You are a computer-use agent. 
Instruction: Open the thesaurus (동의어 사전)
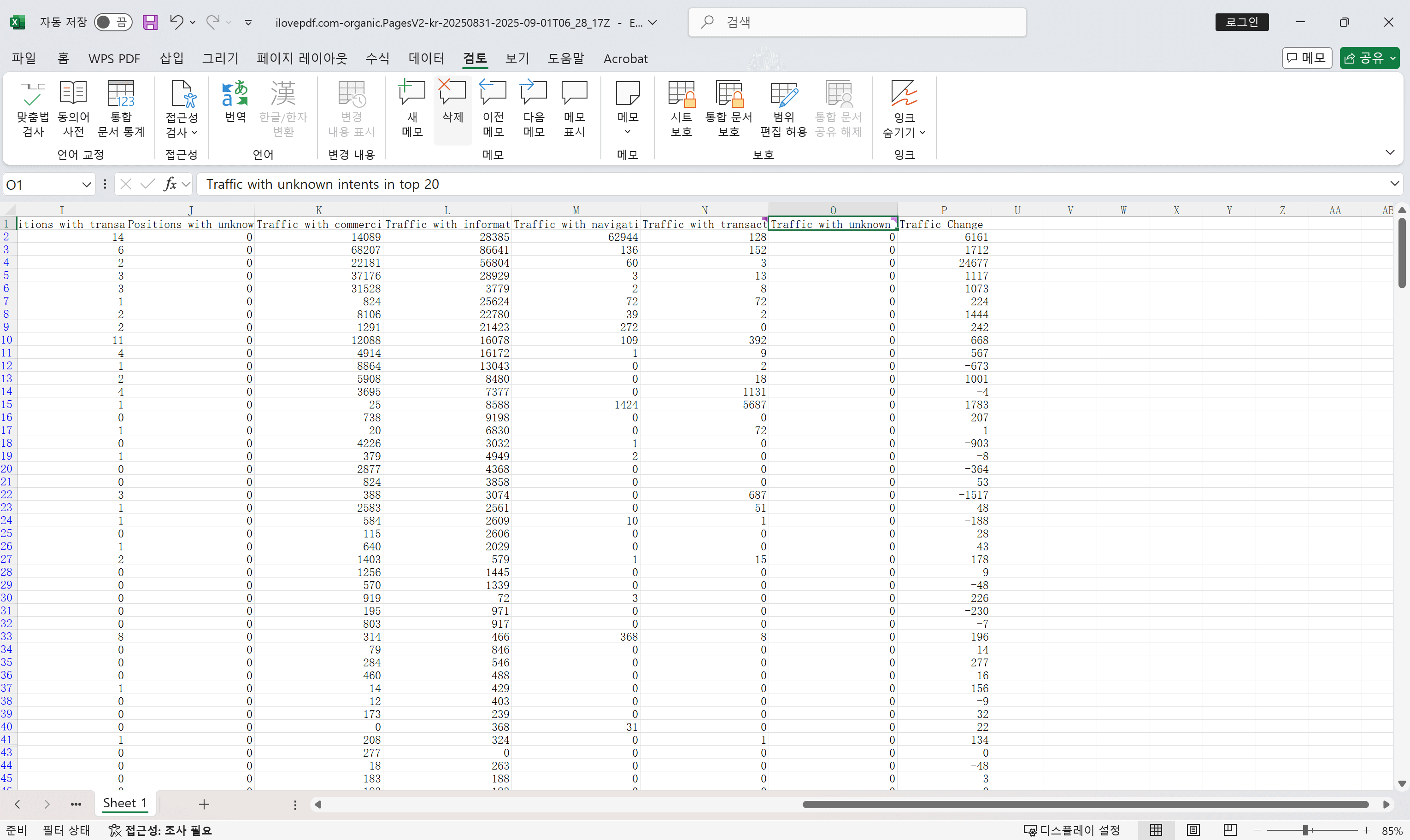pyautogui.click(x=74, y=109)
